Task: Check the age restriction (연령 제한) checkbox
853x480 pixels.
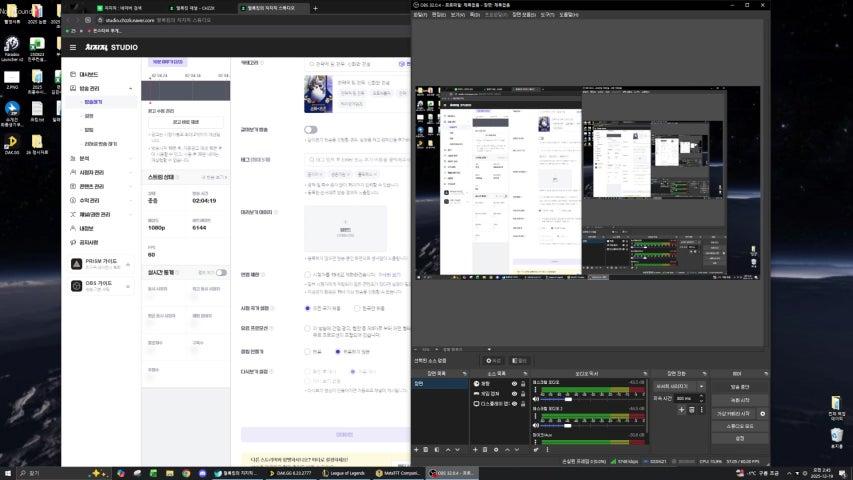Action: click(x=307, y=275)
